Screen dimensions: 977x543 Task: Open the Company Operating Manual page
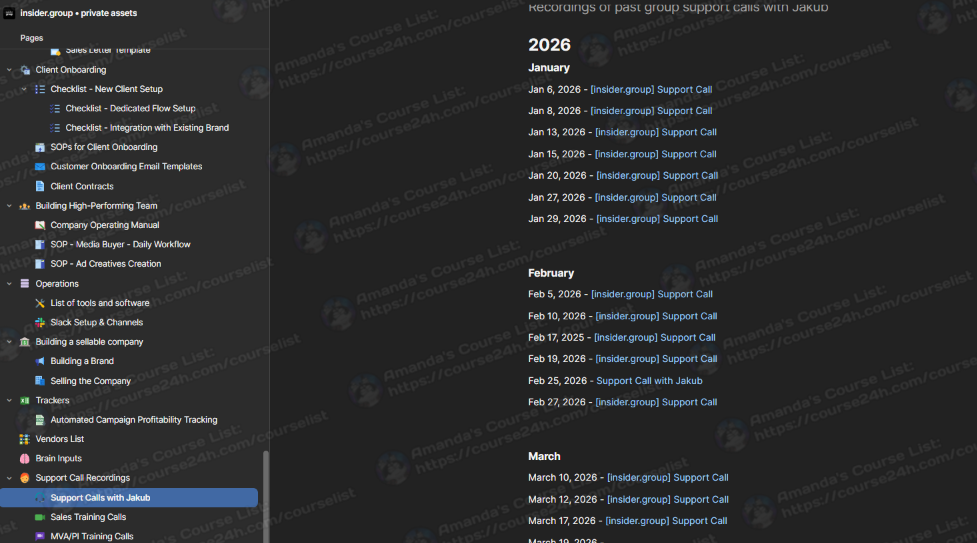click(x=104, y=225)
